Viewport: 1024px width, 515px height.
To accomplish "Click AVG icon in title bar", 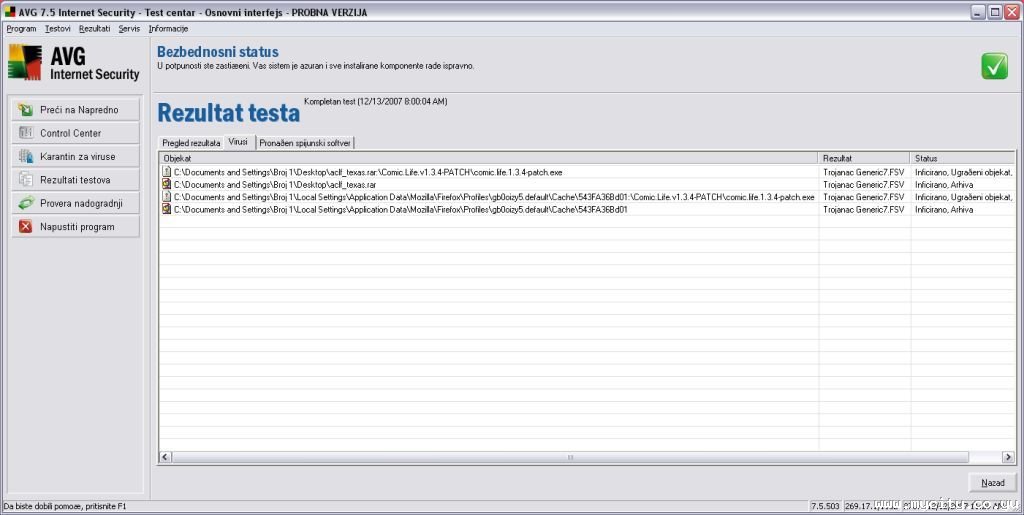I will (x=10, y=12).
